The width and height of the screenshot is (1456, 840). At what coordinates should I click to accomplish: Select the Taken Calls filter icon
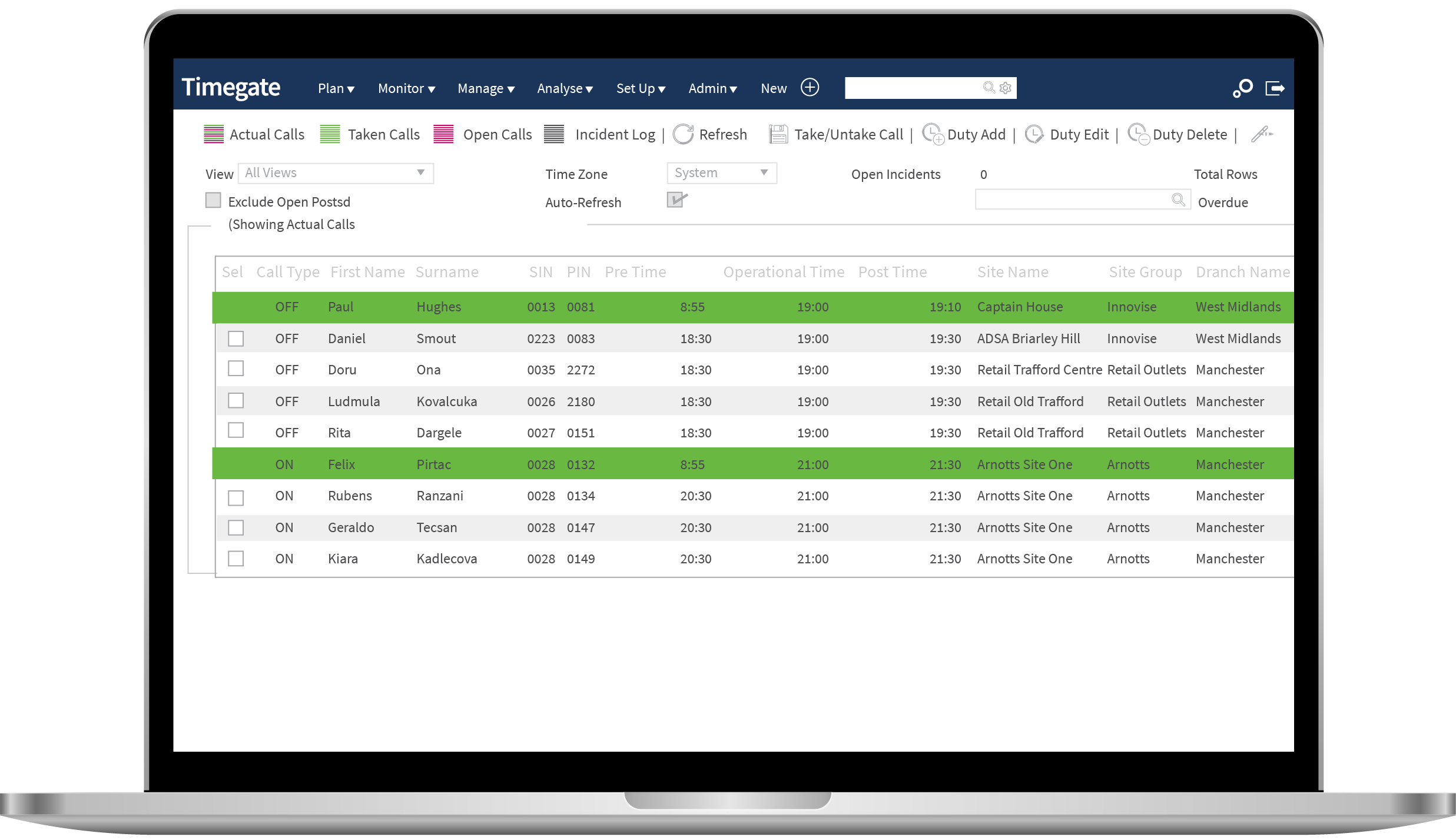[330, 134]
